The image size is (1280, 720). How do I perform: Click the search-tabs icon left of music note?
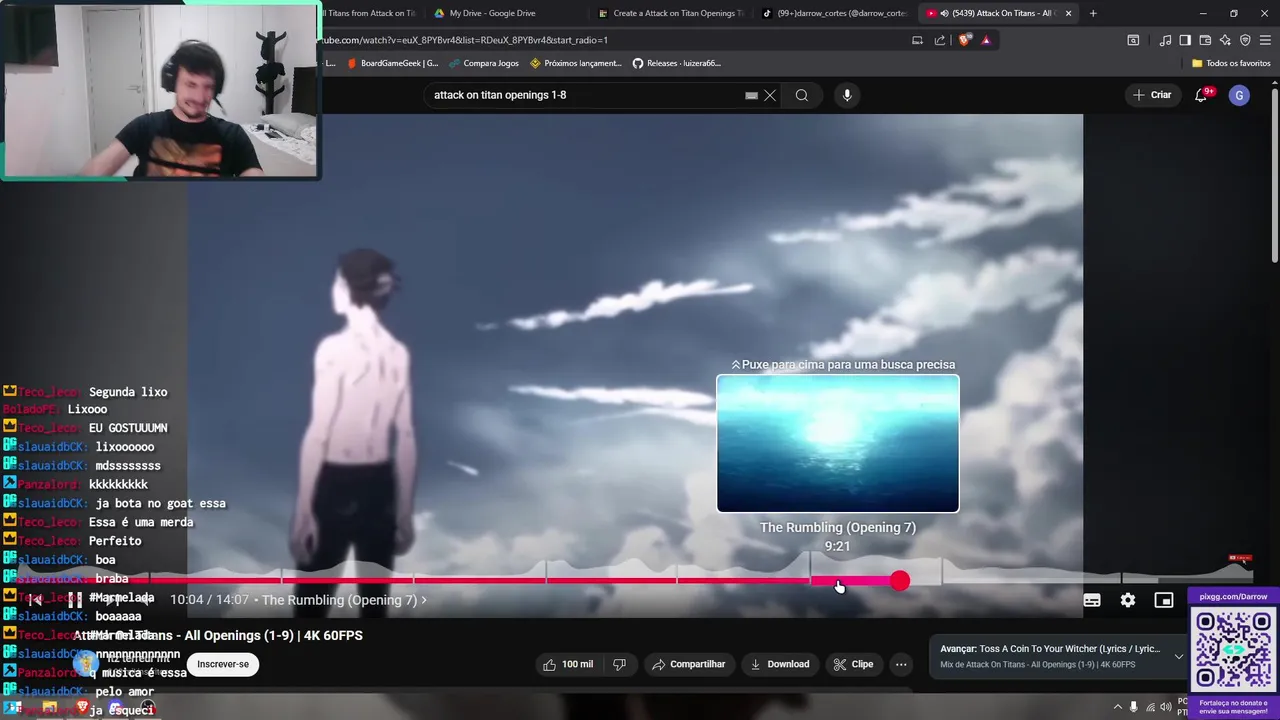(1133, 40)
